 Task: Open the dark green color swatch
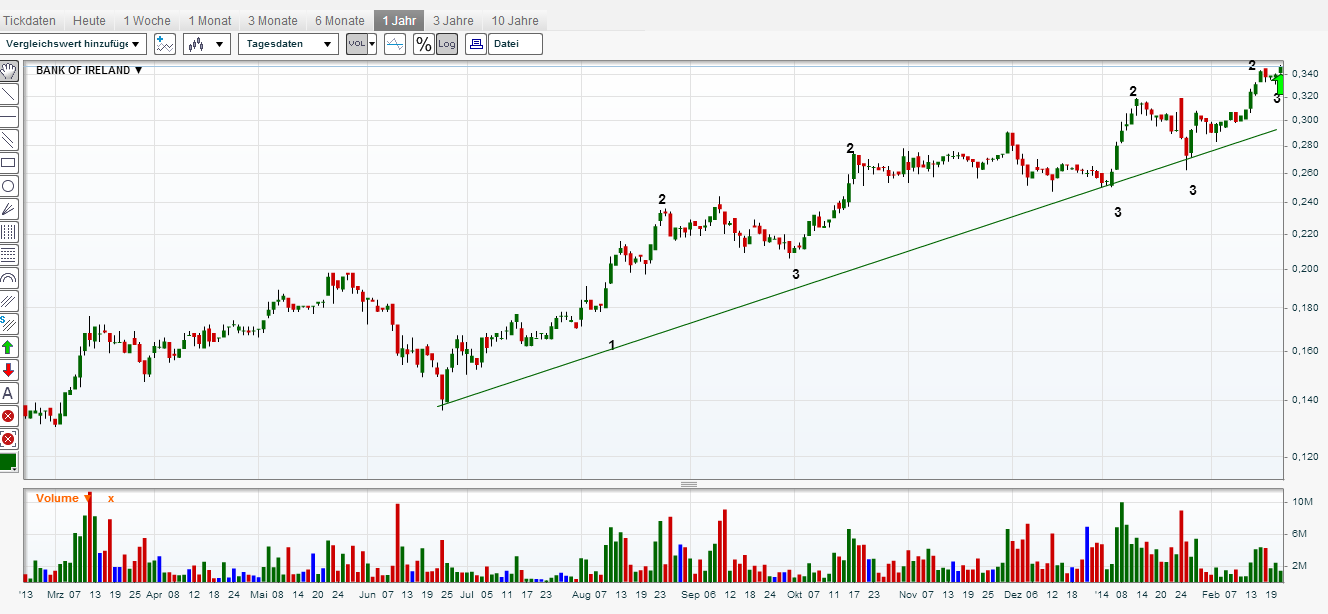pos(8,462)
